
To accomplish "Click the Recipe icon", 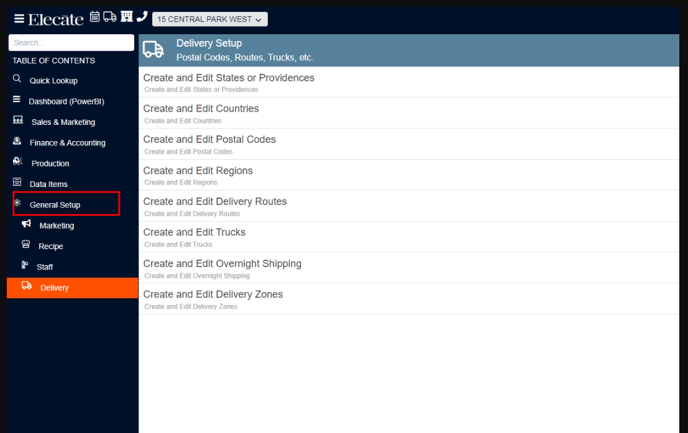I will tap(26, 244).
